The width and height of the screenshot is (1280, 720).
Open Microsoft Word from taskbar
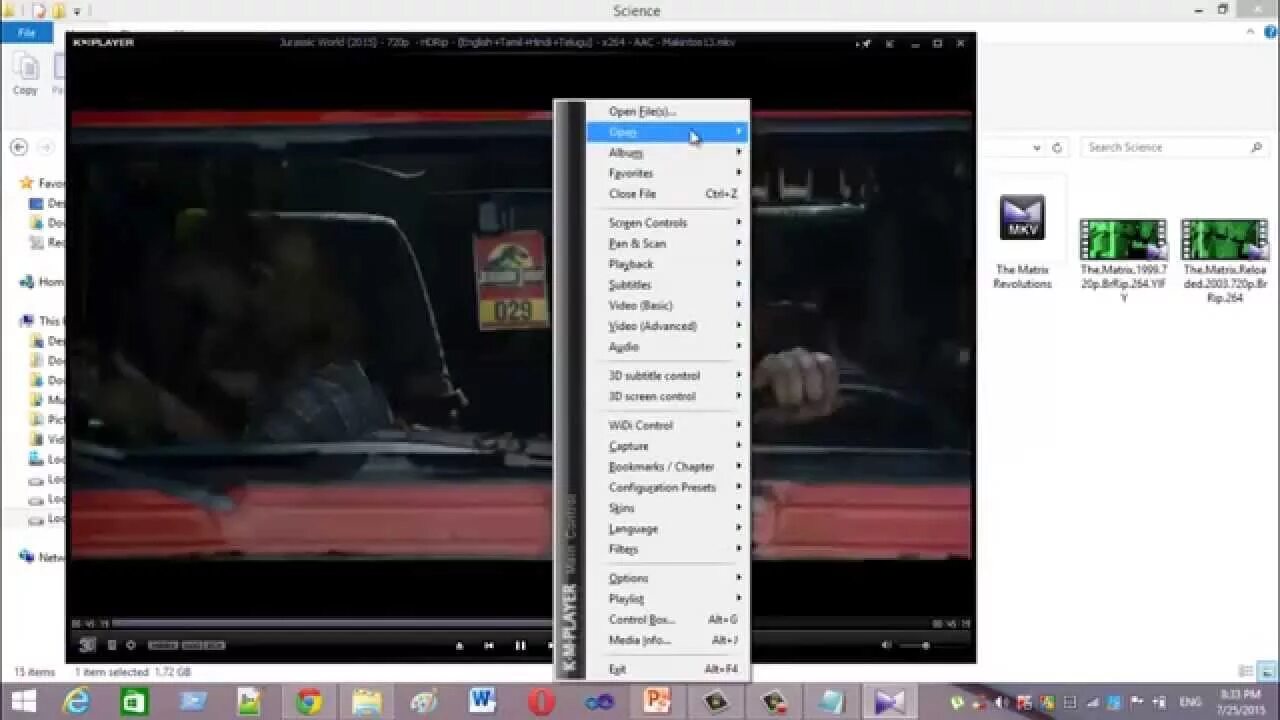[x=482, y=701]
